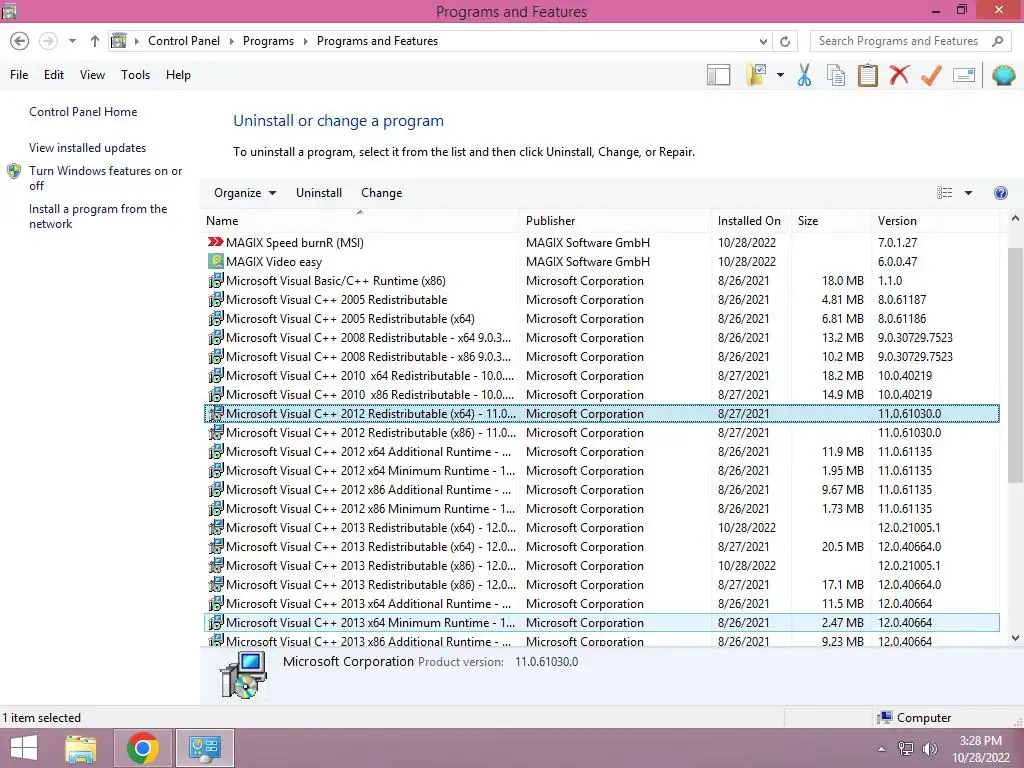This screenshot has height=768, width=1024.
Task: Open the View menu
Action: 92,74
